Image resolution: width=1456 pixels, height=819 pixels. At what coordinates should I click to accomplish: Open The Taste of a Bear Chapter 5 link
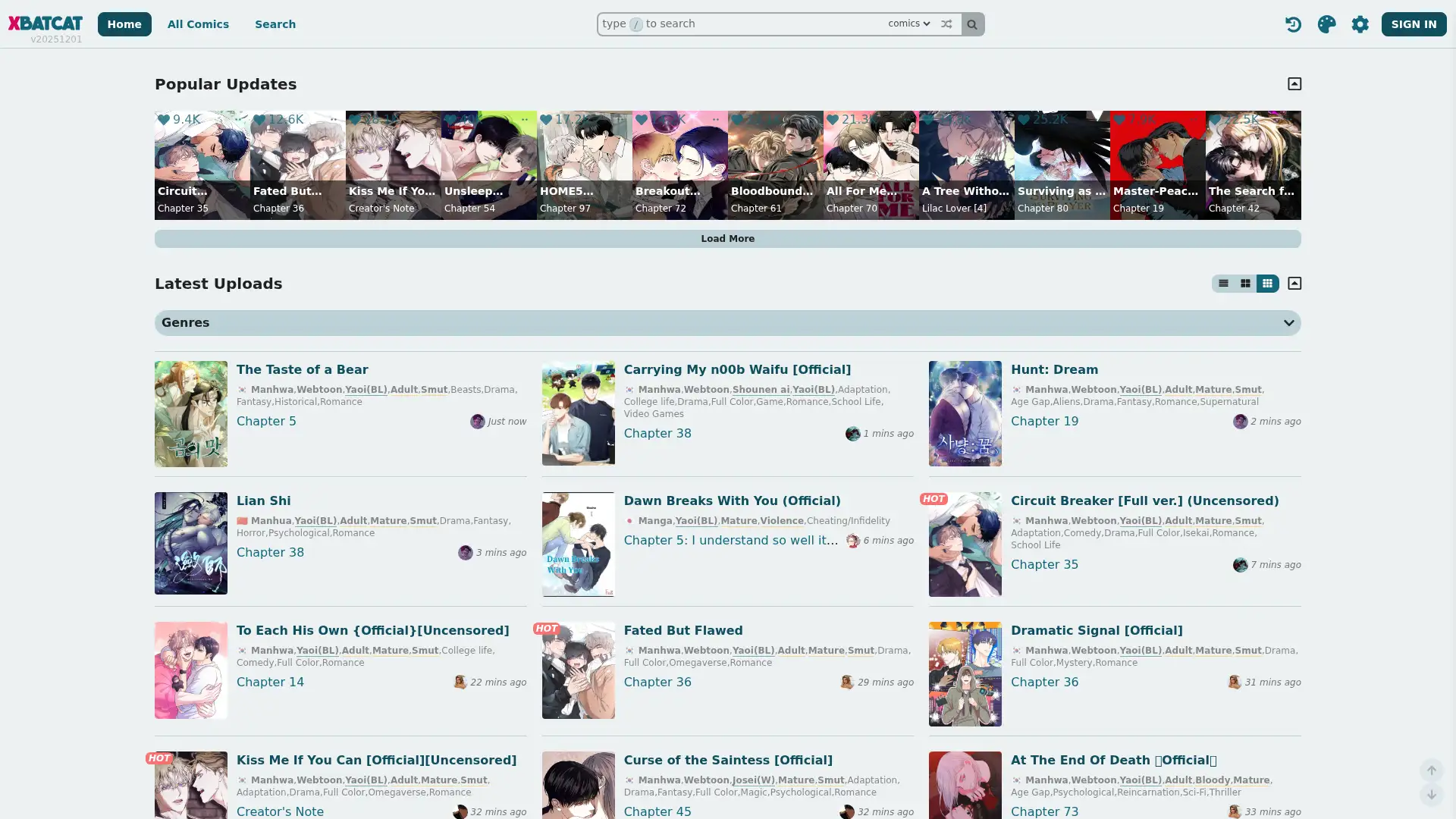click(x=265, y=421)
